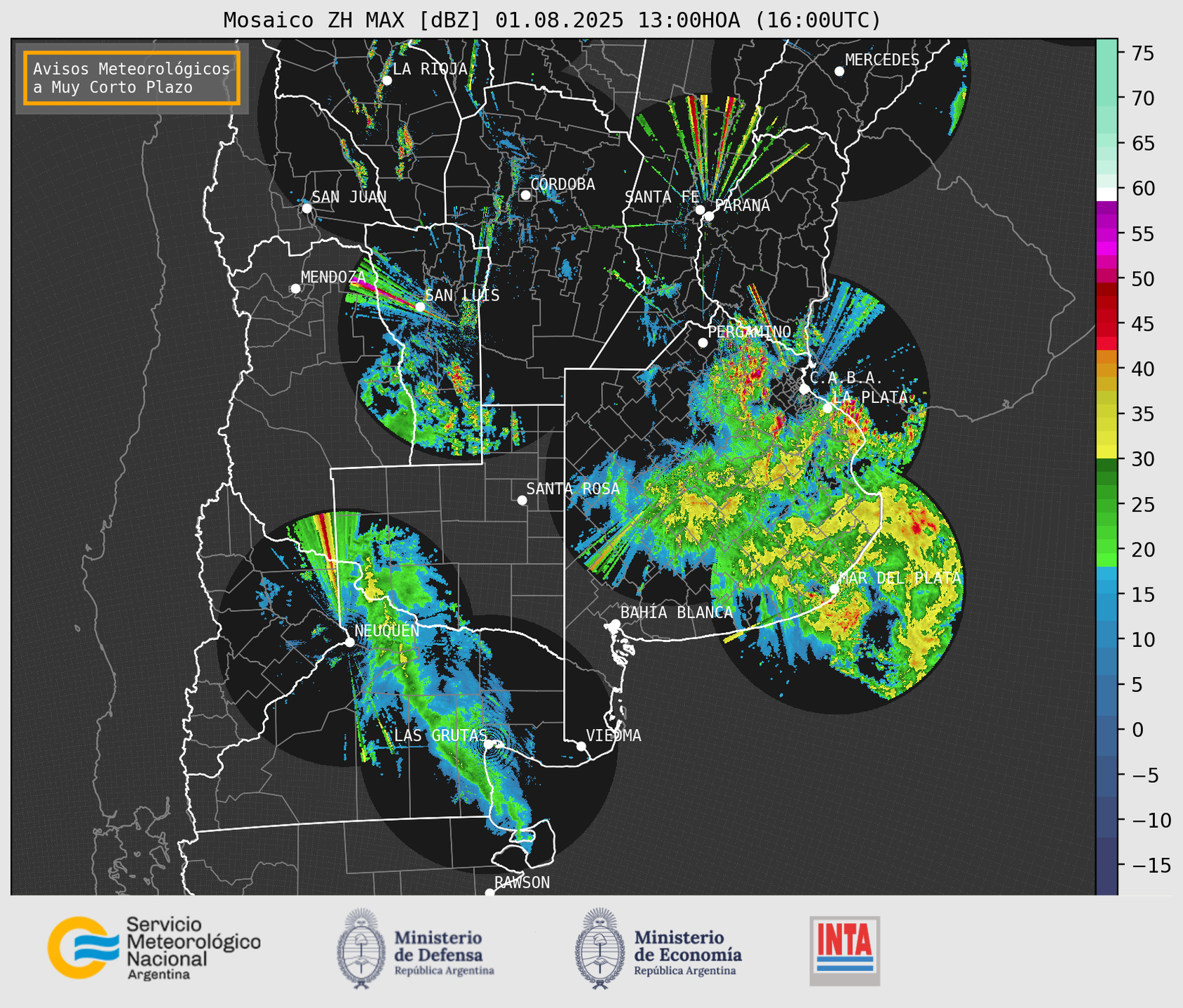
Task: Click the PERGAMINO label text
Action: point(750,332)
